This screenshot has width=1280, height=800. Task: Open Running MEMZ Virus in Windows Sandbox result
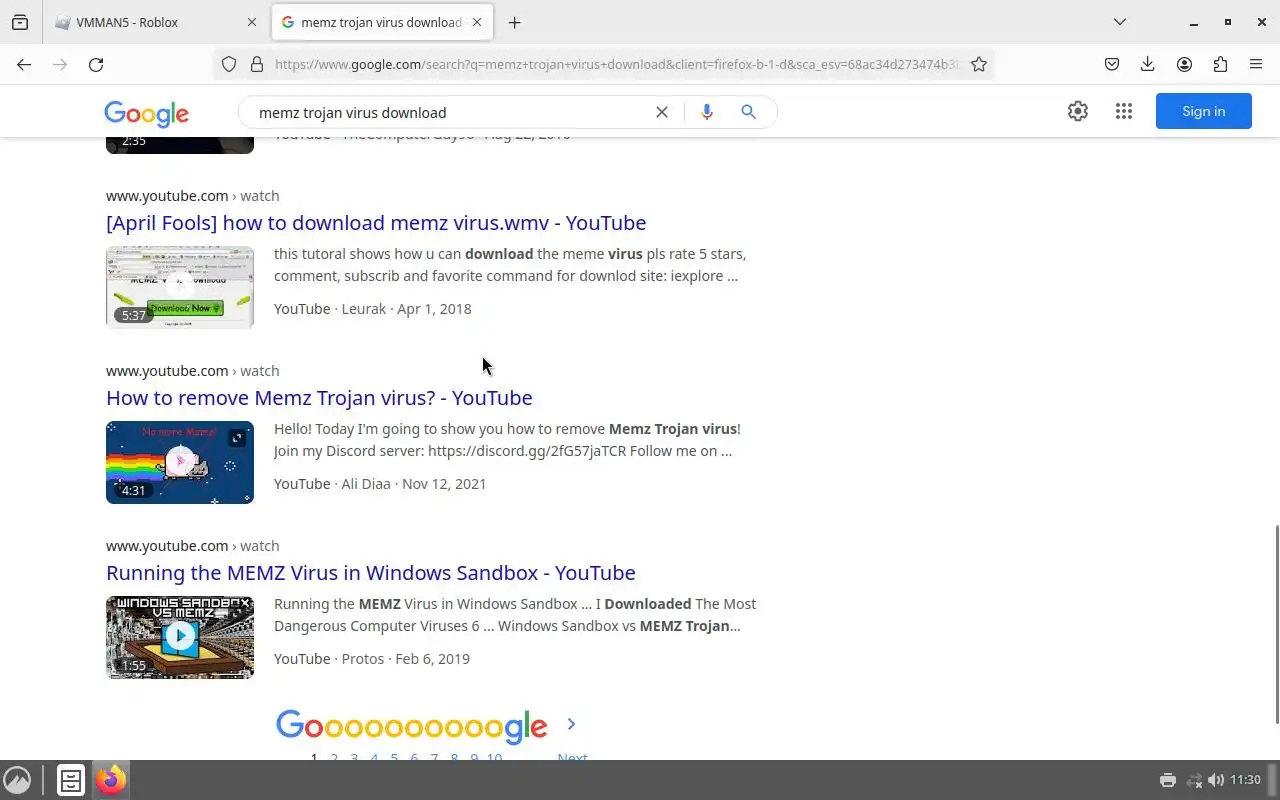pyautogui.click(x=371, y=572)
